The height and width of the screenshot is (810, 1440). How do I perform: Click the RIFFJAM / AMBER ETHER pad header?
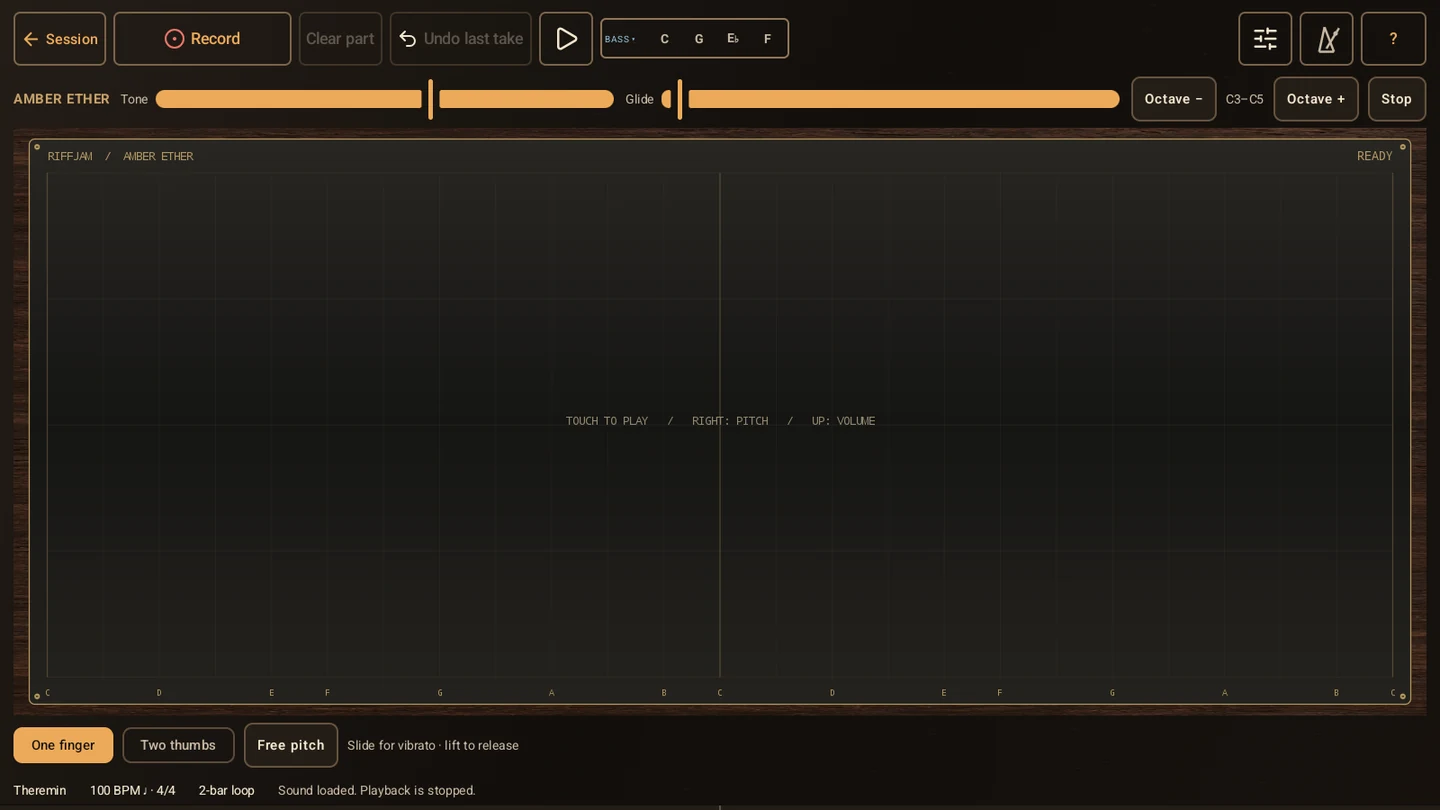[x=121, y=156]
